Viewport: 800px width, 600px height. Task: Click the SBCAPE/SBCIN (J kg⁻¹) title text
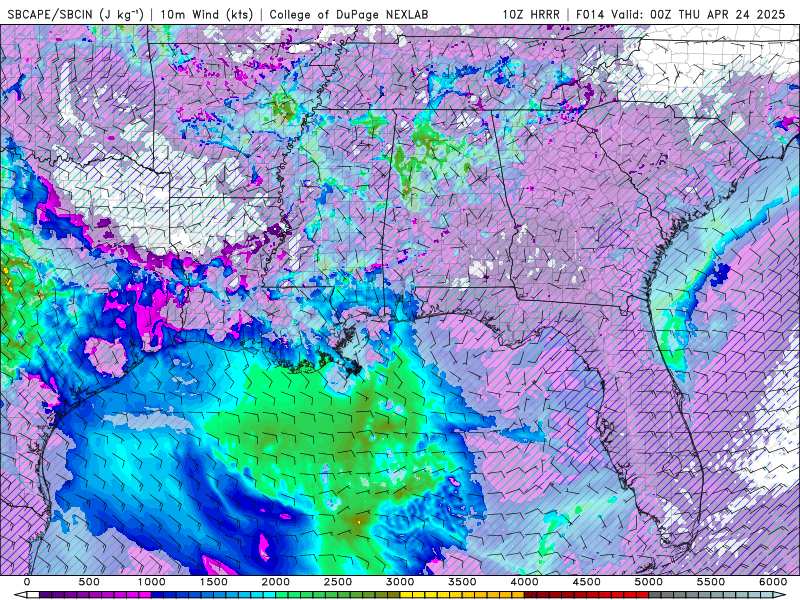click(x=76, y=14)
